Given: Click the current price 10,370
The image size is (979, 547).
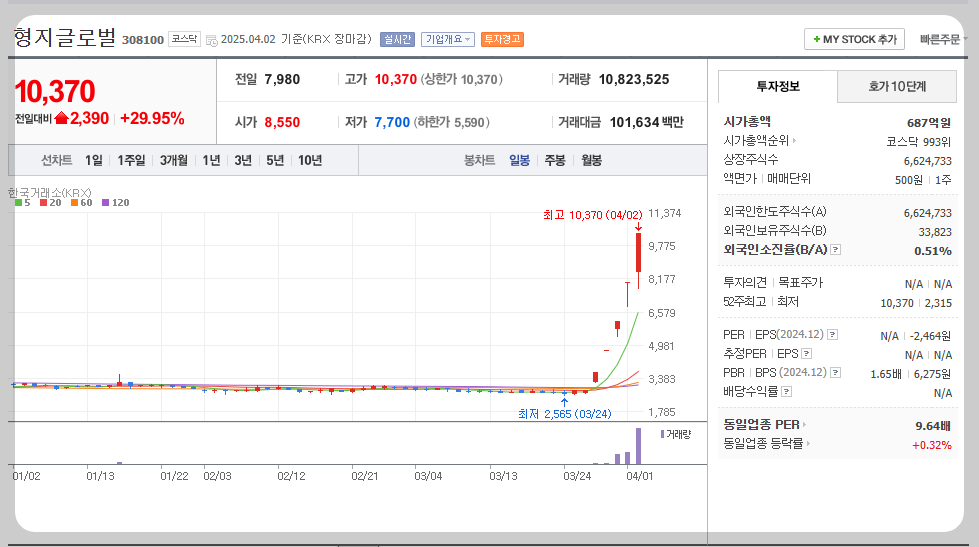Looking at the screenshot, I should click(x=55, y=92).
